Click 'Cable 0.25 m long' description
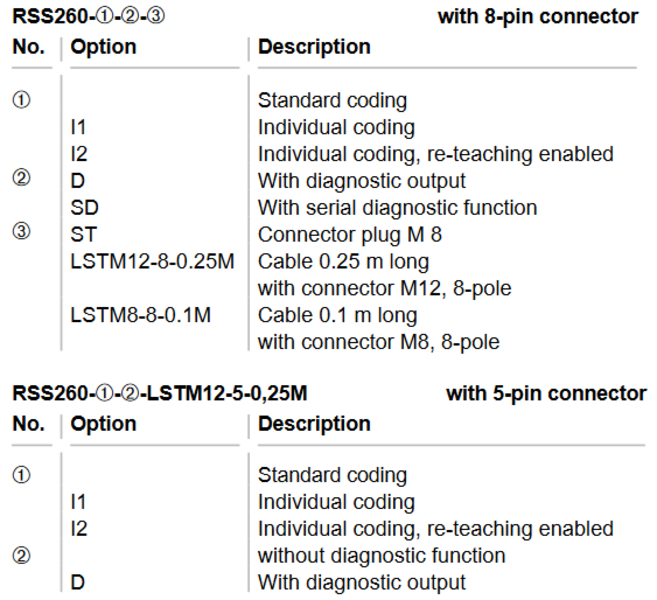The width and height of the screenshot is (657, 600). point(343,262)
